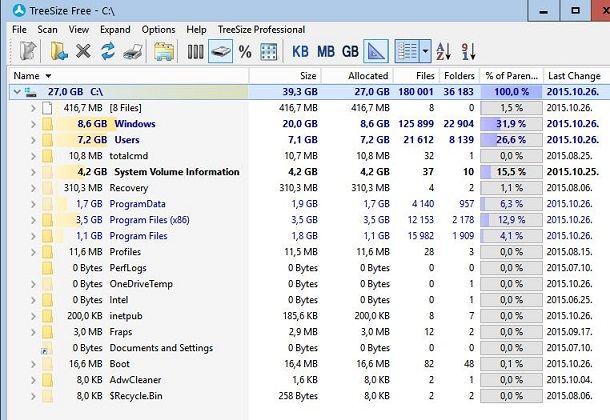Open the Expand menu

[x=115, y=30]
